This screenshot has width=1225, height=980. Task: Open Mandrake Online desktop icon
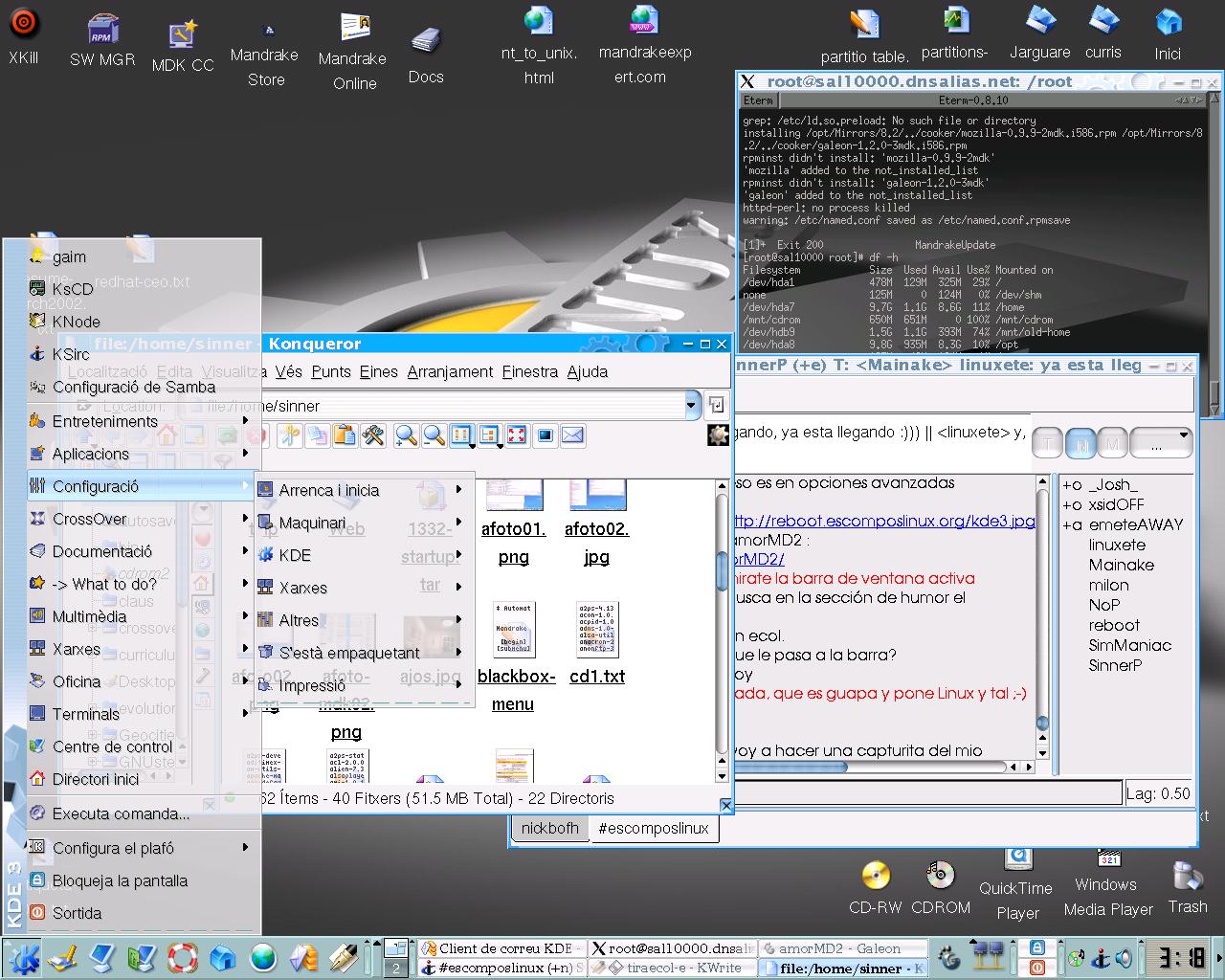(x=353, y=53)
